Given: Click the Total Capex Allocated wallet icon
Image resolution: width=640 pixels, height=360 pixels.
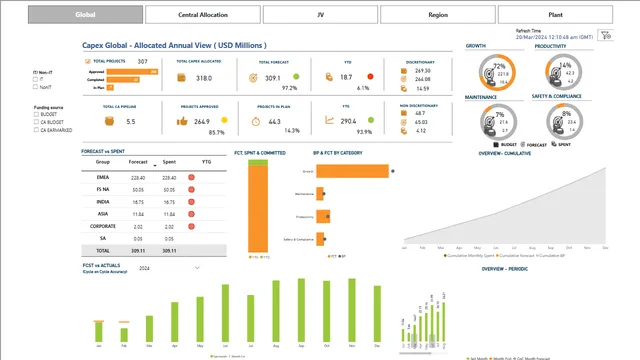Looking at the screenshot, I should click(182, 78).
